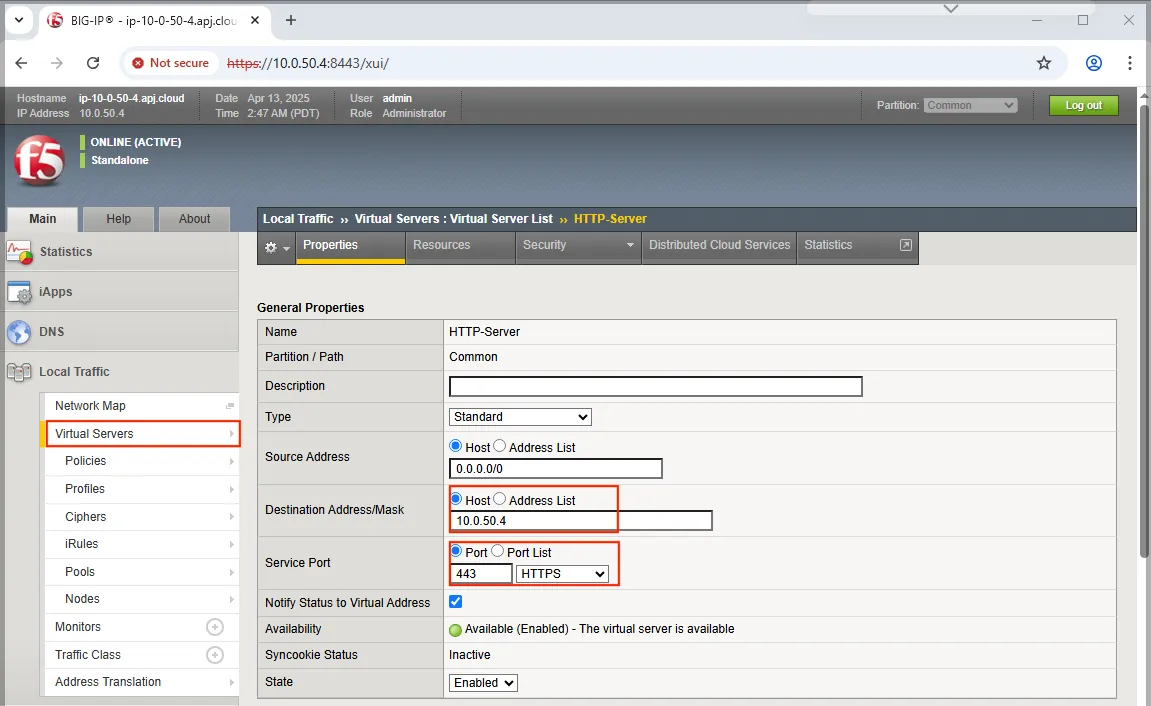This screenshot has height=706, width=1151.
Task: Click the Monitors add plus icon
Action: (214, 627)
